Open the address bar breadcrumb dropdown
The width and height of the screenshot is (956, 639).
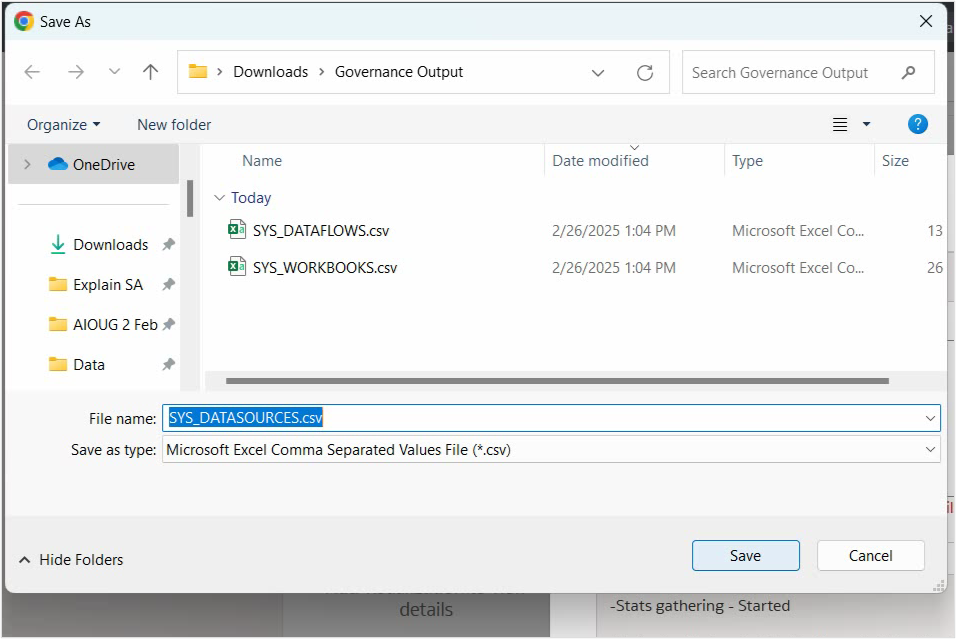point(598,72)
